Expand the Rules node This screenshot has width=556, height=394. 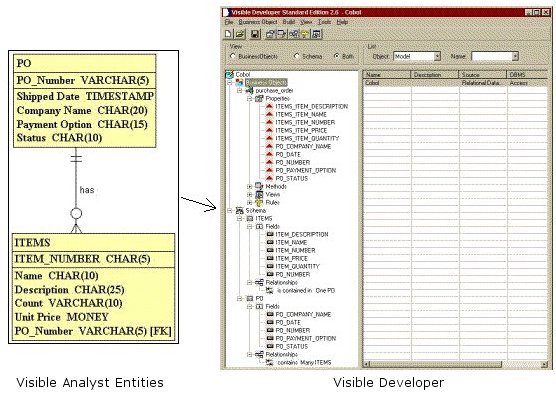click(x=249, y=202)
